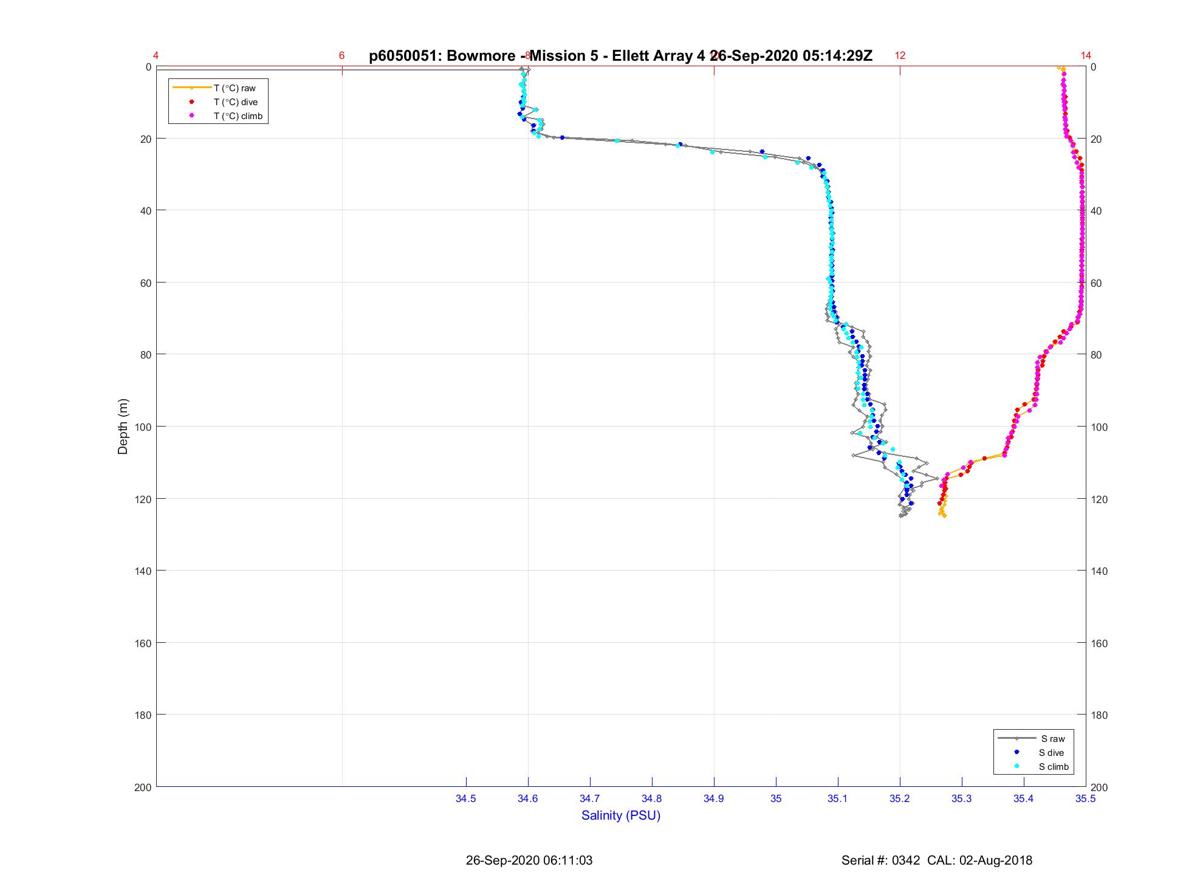Select the 35.3 salinity tick label
The image size is (1200, 885).
coord(962,799)
